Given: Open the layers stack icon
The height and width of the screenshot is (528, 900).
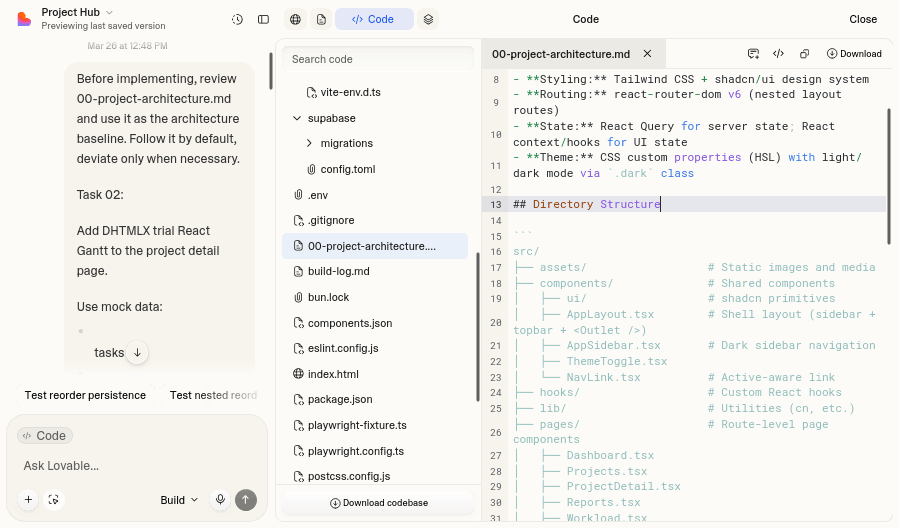Looking at the screenshot, I should pyautogui.click(x=428, y=20).
